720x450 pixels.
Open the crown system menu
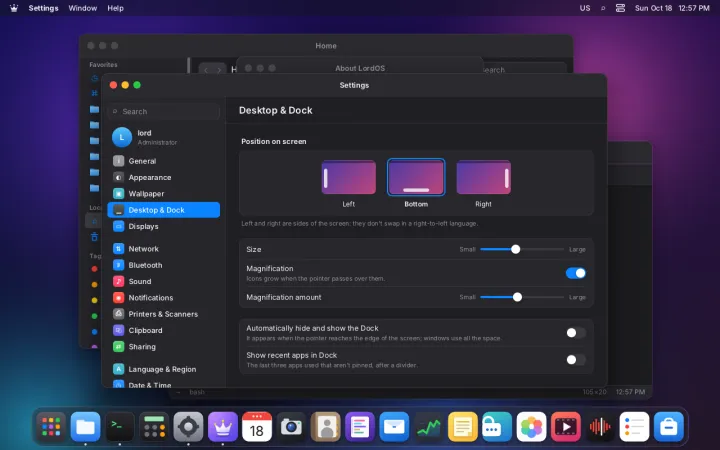[x=14, y=8]
